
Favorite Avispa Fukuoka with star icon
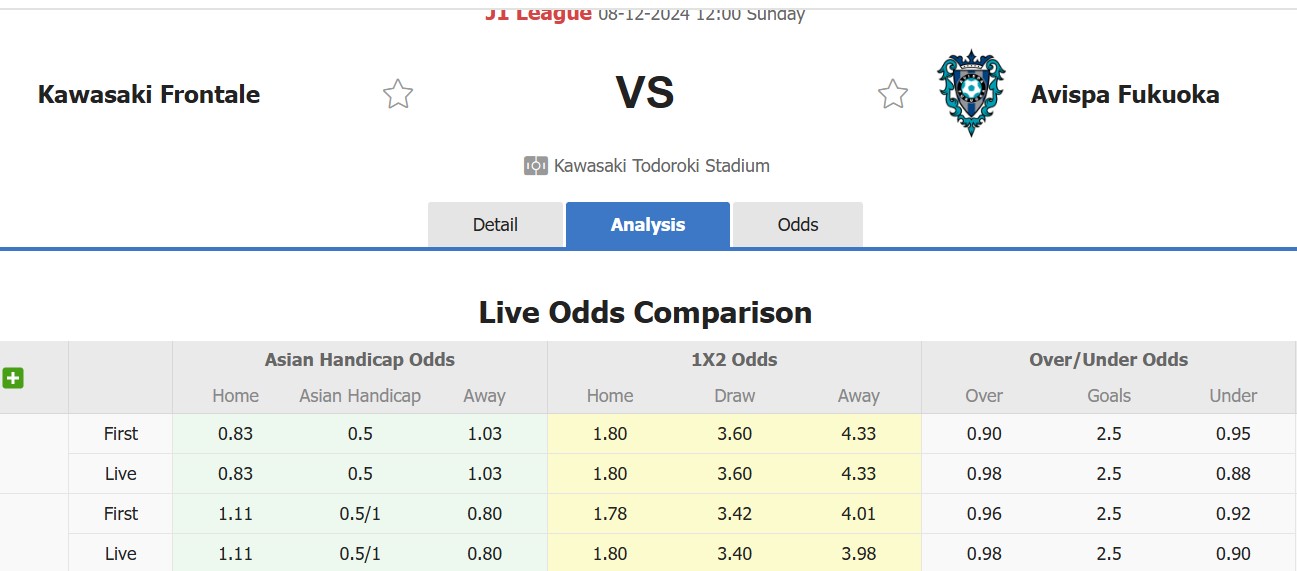(893, 94)
